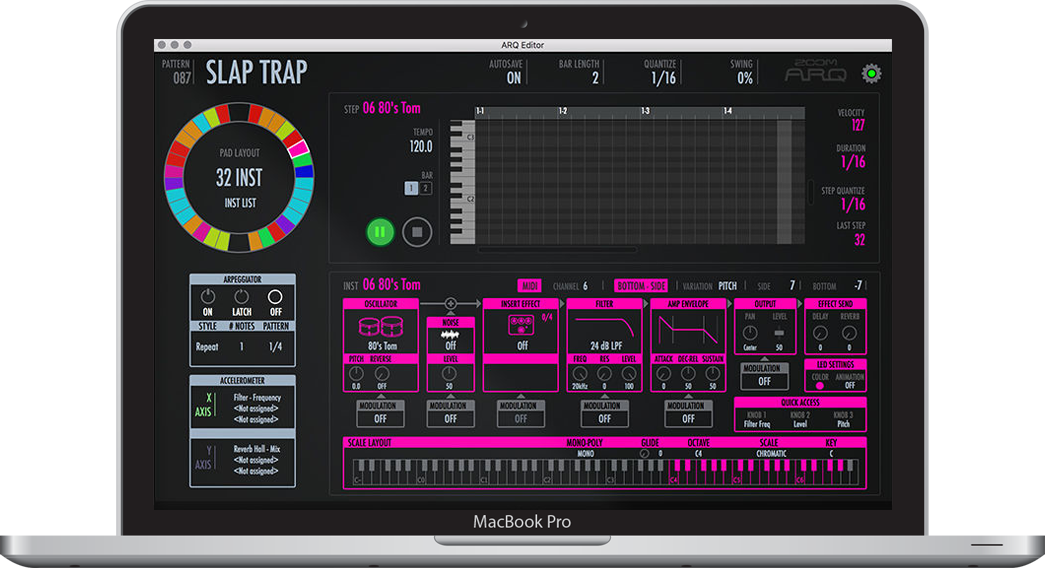Click the Noise Level knob

point(449,373)
